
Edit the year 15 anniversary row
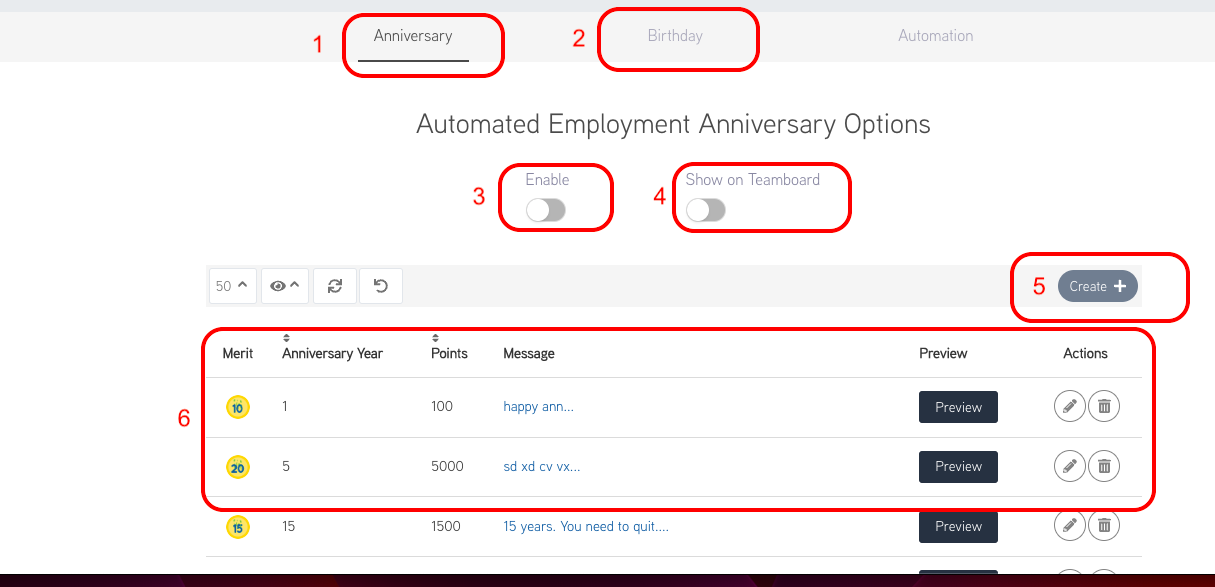coord(1069,526)
